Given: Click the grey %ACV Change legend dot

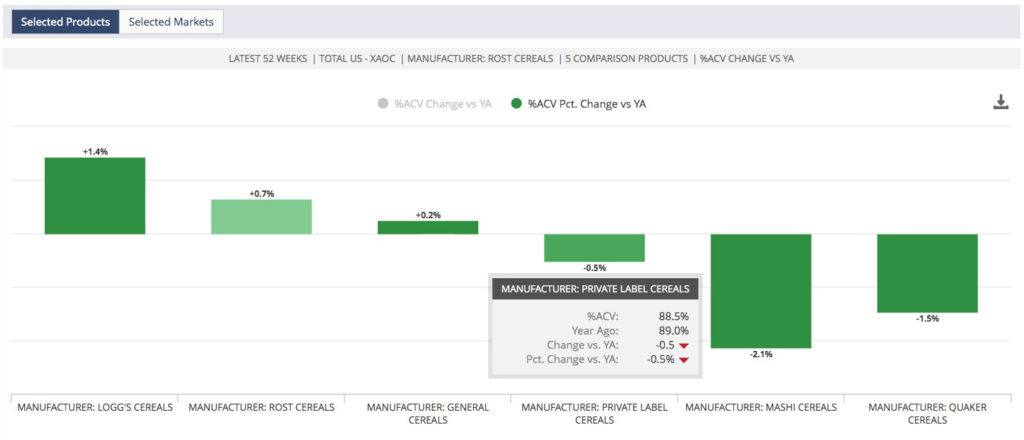Looking at the screenshot, I should point(383,103).
